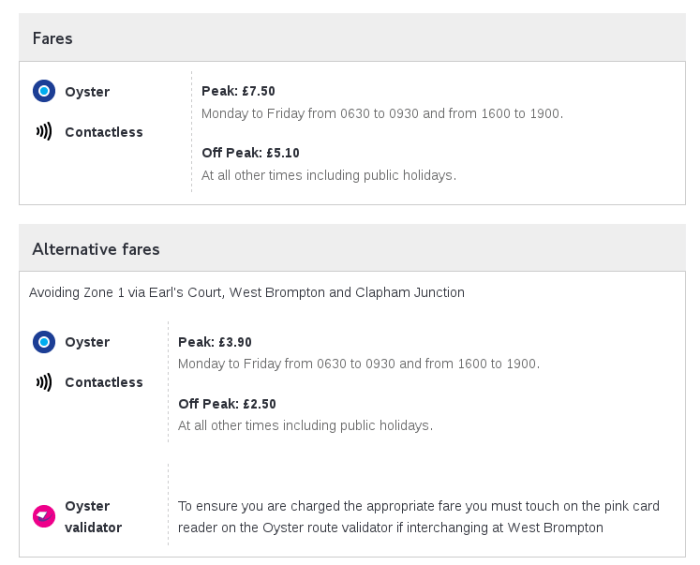Click the Contactless label in Alternative fares
The height and width of the screenshot is (565, 700).
(104, 382)
